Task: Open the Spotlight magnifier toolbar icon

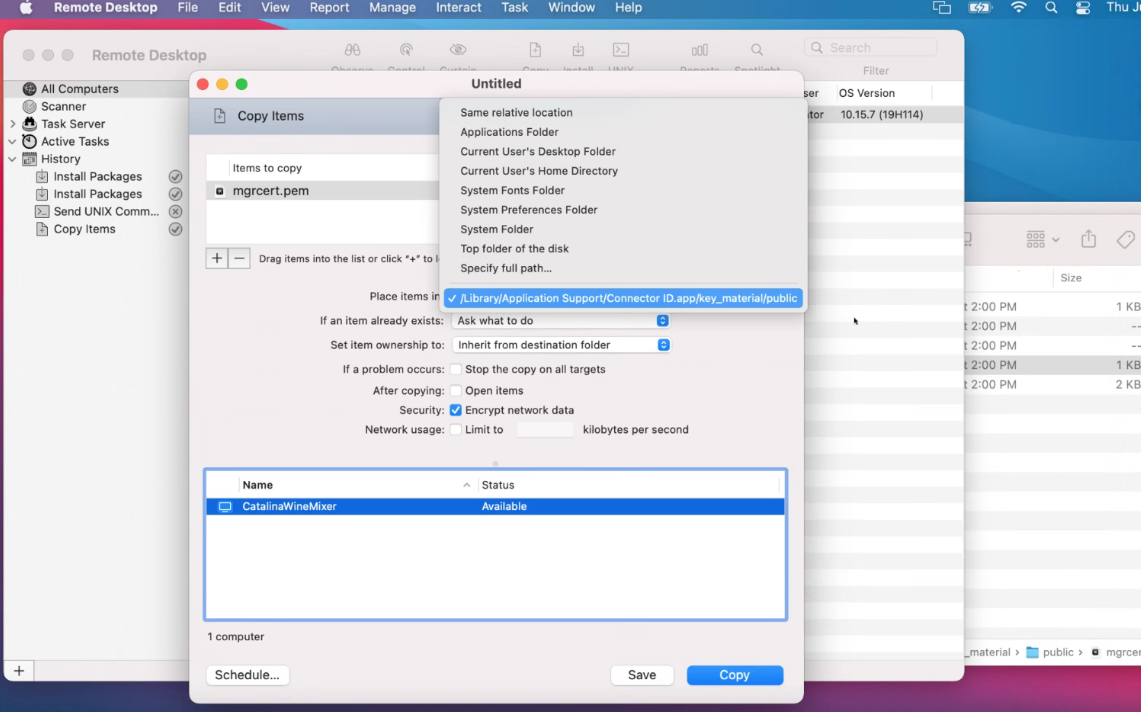Action: click(757, 50)
